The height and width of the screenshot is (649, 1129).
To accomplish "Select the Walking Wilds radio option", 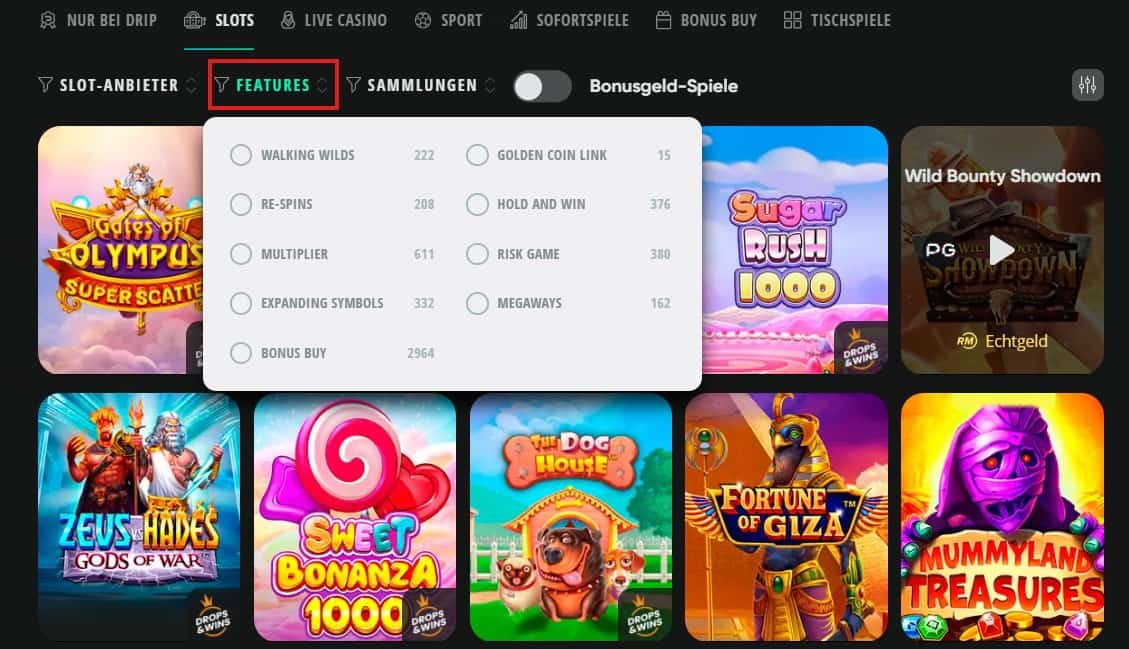I will point(240,155).
